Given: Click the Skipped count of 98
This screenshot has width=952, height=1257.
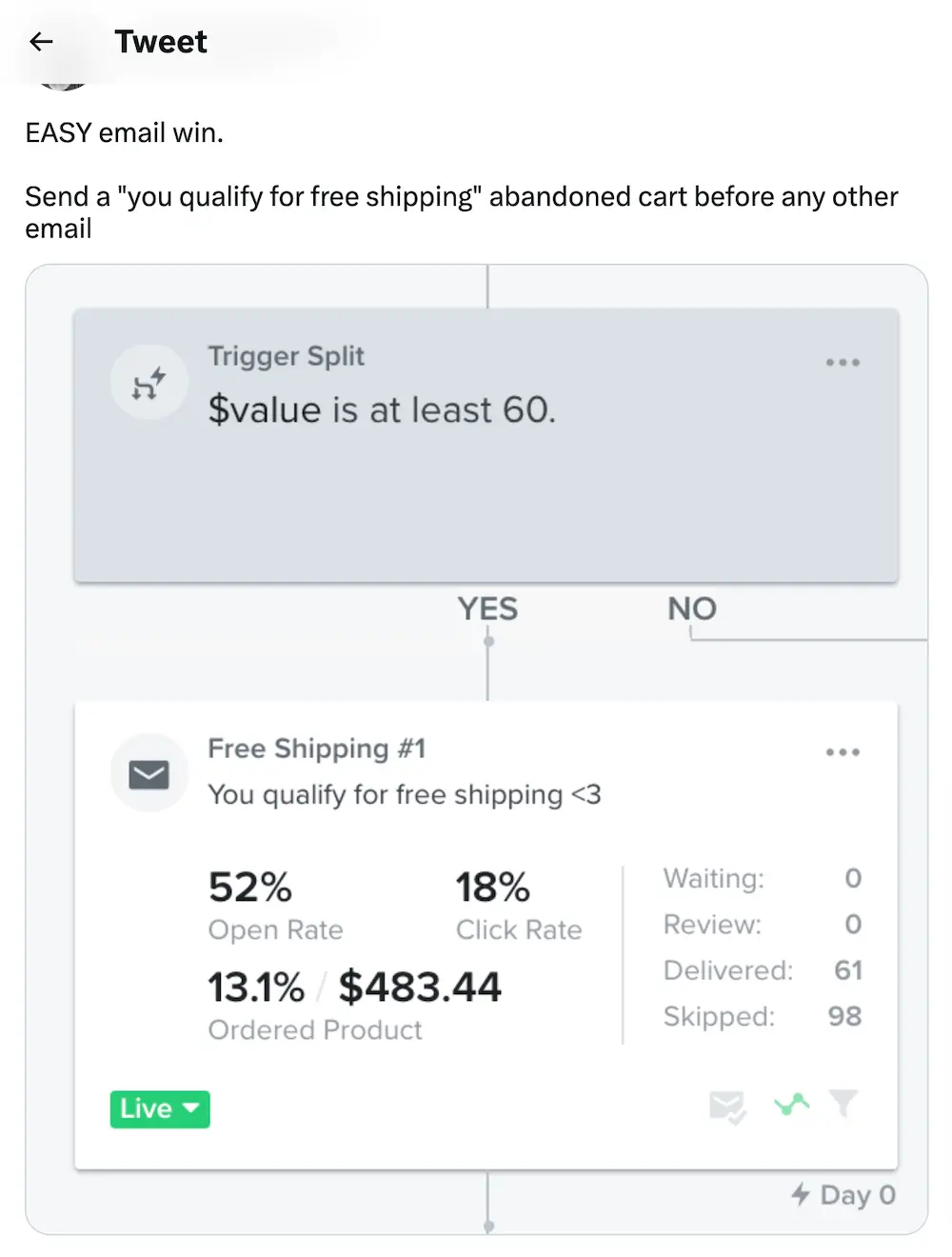Looking at the screenshot, I should (844, 1017).
